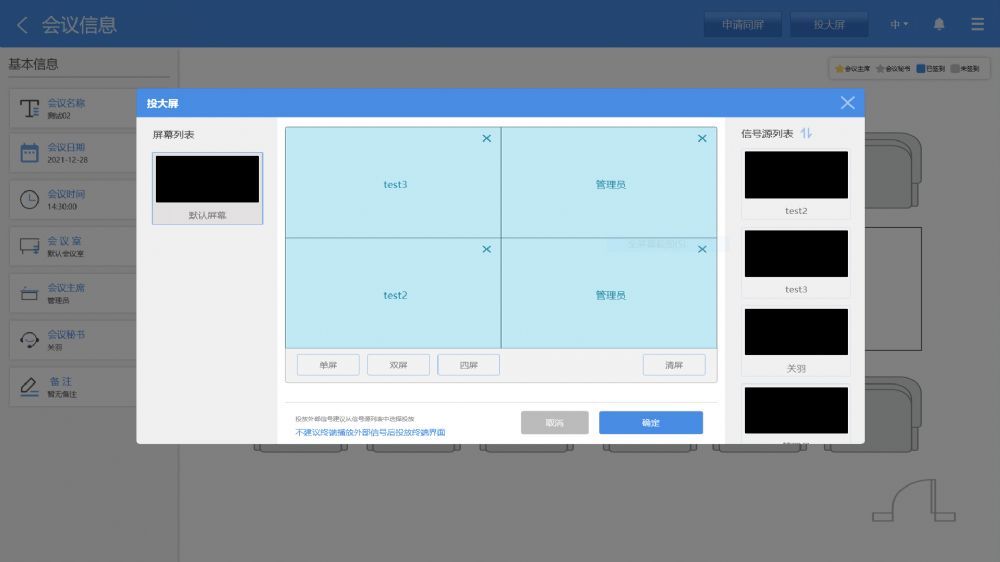Go back using the header arrow
This screenshot has width=1000, height=562.
click(x=22, y=25)
